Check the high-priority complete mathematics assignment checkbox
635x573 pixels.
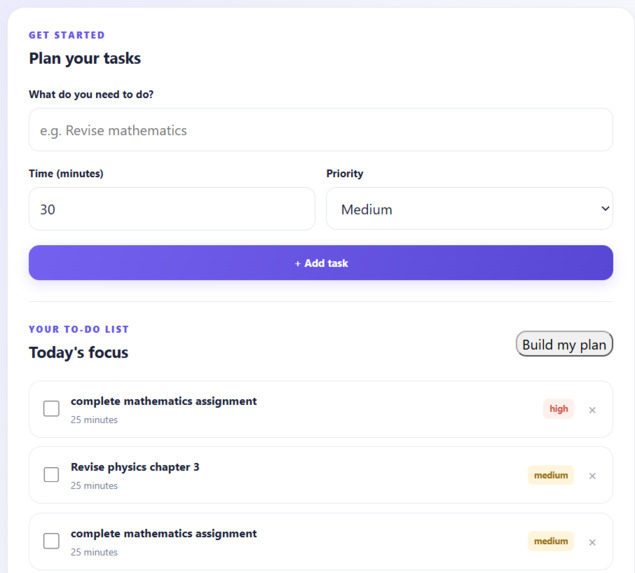(51, 409)
